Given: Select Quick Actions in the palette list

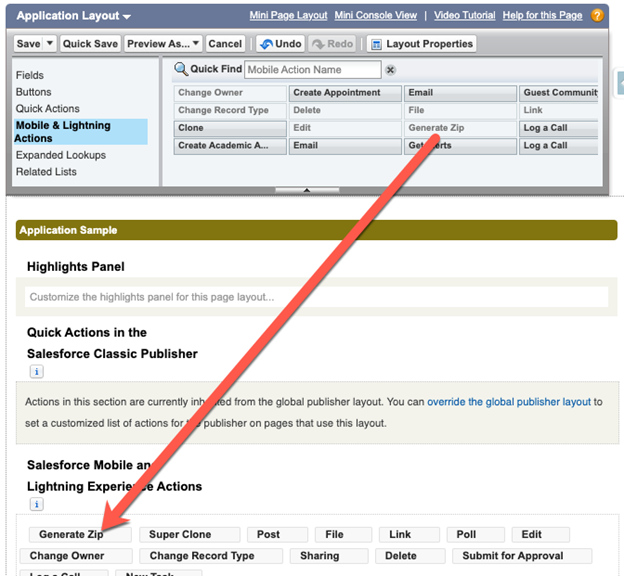Looking at the screenshot, I should tap(47, 108).
